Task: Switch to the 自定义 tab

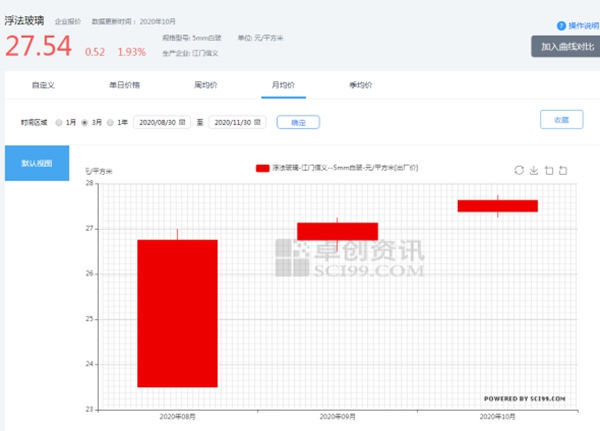Action: 43,85
